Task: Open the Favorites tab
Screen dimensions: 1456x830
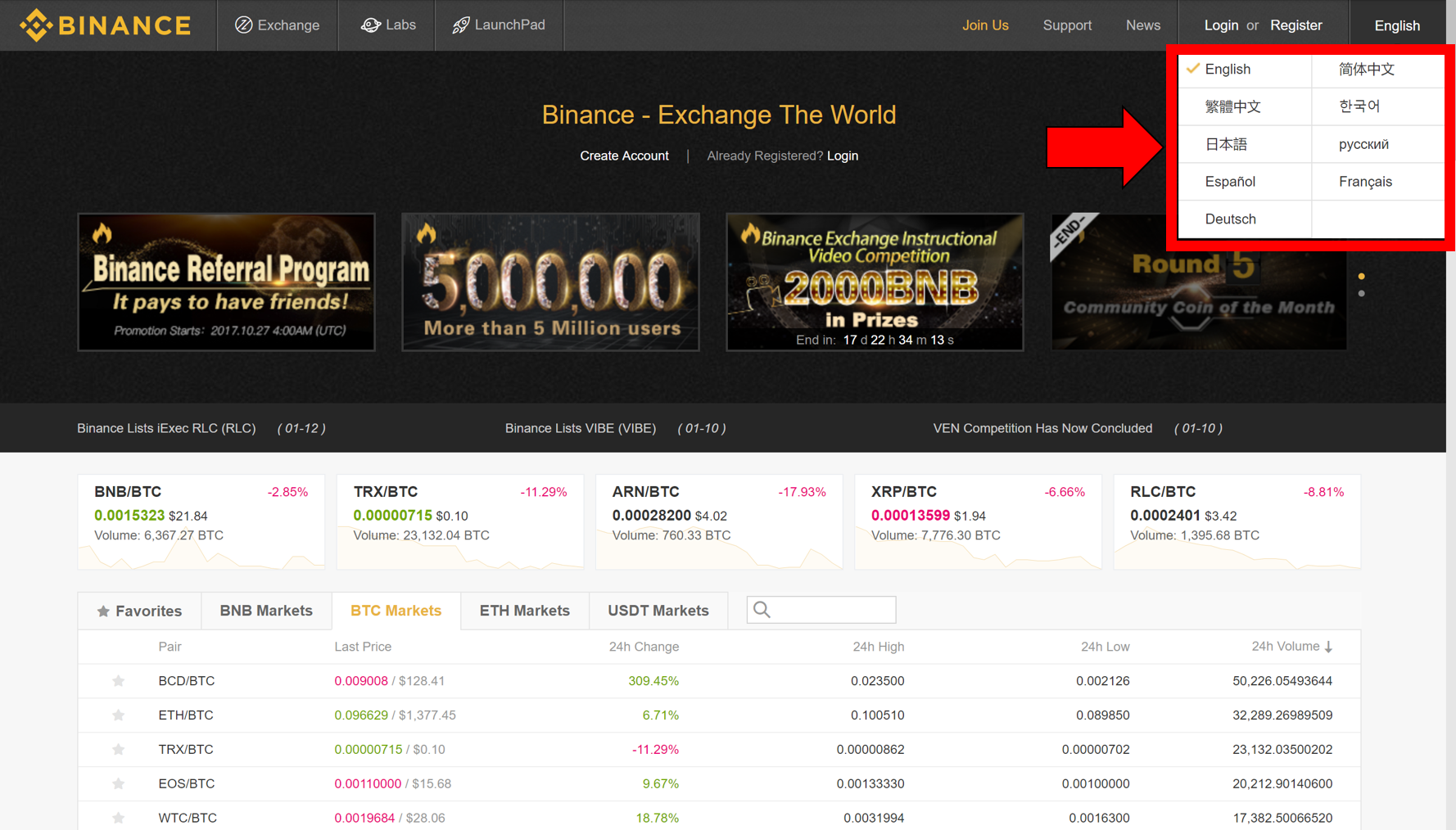Action: pyautogui.click(x=139, y=611)
